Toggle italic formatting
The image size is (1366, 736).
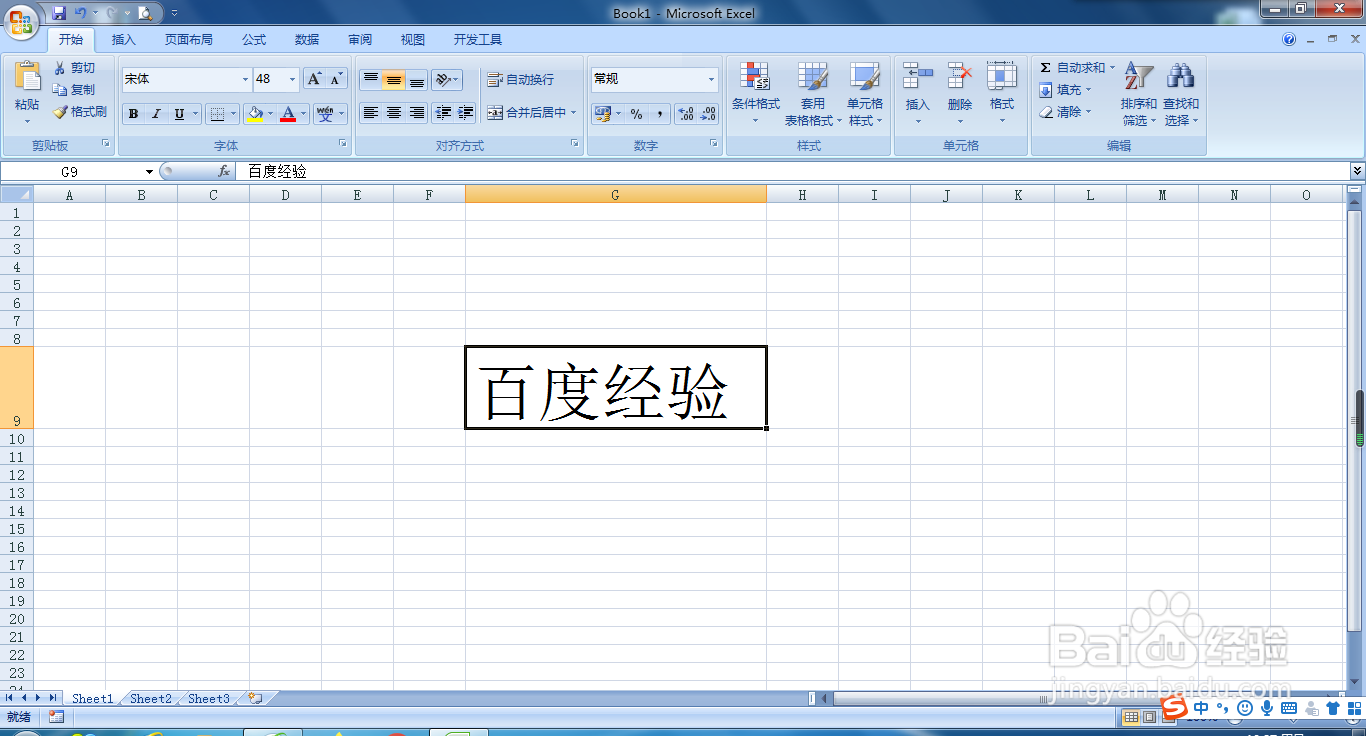pos(156,114)
